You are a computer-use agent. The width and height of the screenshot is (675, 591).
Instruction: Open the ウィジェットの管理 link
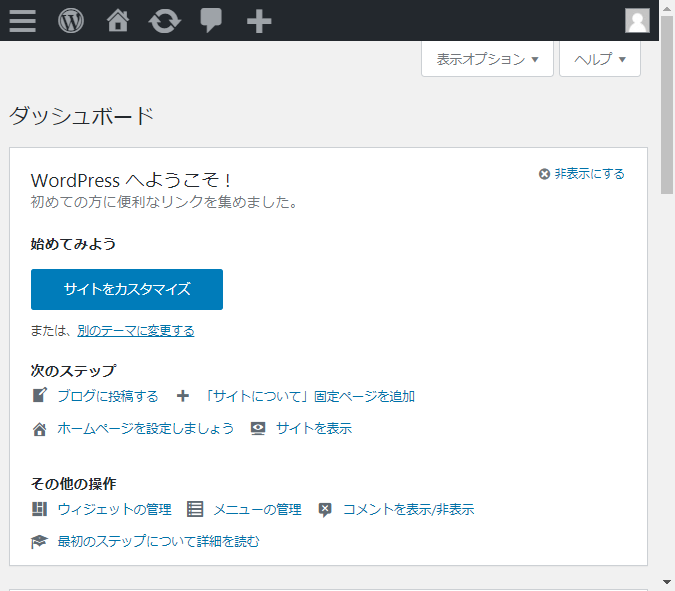pos(115,509)
